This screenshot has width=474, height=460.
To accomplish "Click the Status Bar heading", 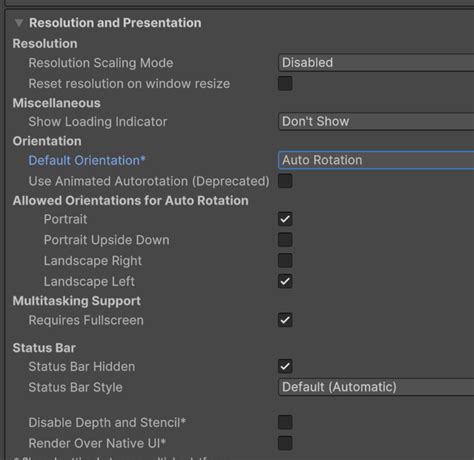I will click(x=44, y=348).
